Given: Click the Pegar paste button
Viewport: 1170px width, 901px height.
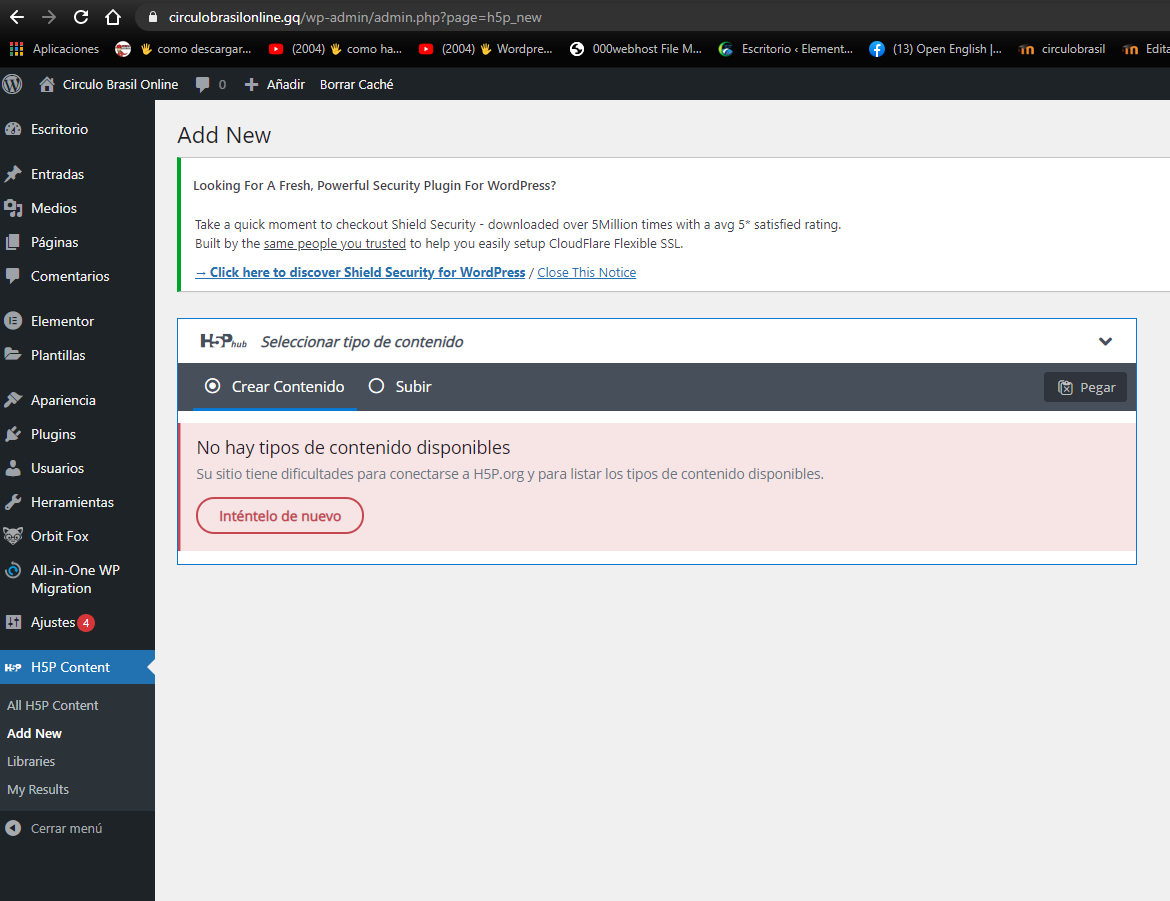Looking at the screenshot, I should pyautogui.click(x=1085, y=387).
